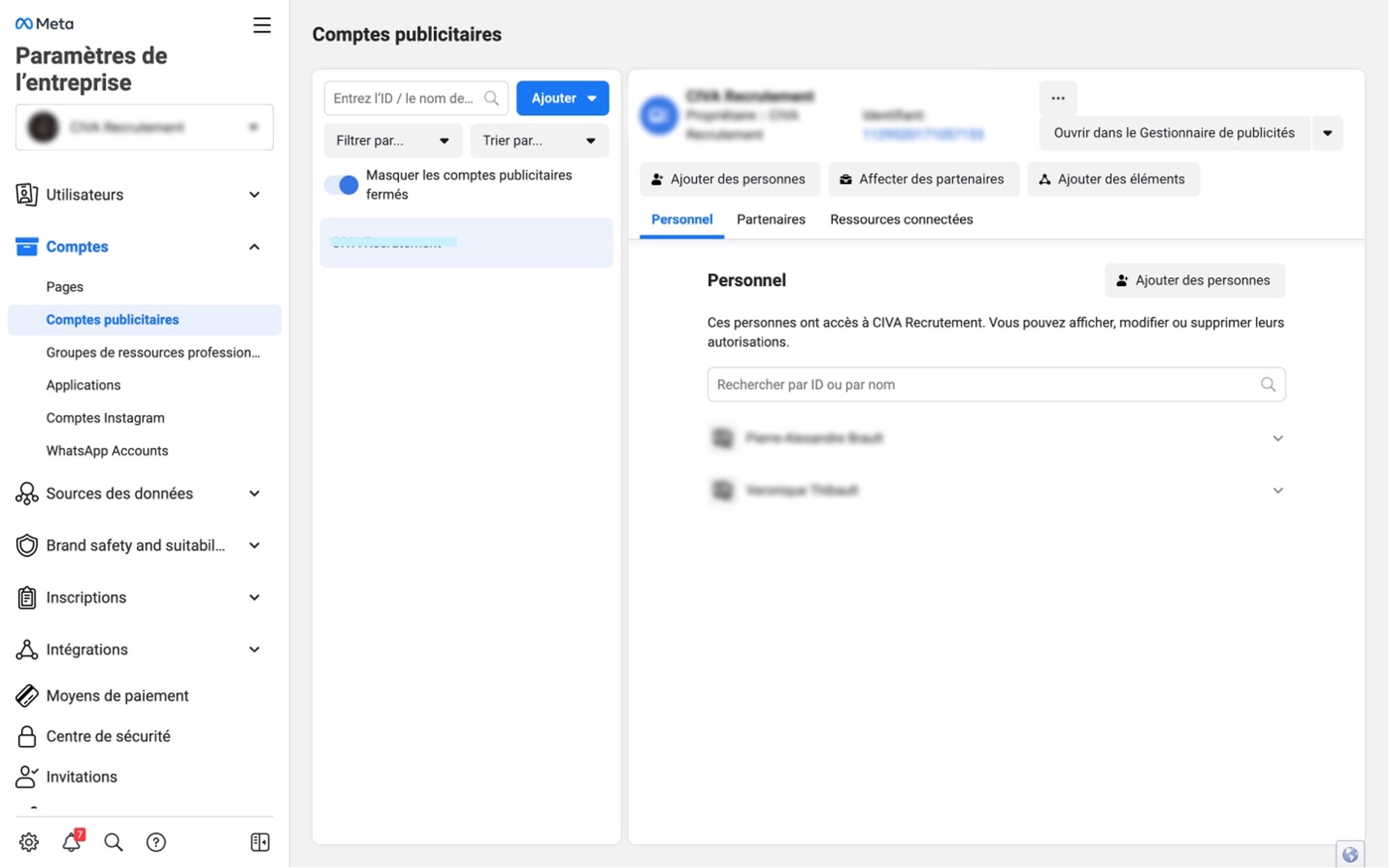The width and height of the screenshot is (1390, 868).
Task: Collapse the Comptes section in sidebar
Action: pos(254,247)
